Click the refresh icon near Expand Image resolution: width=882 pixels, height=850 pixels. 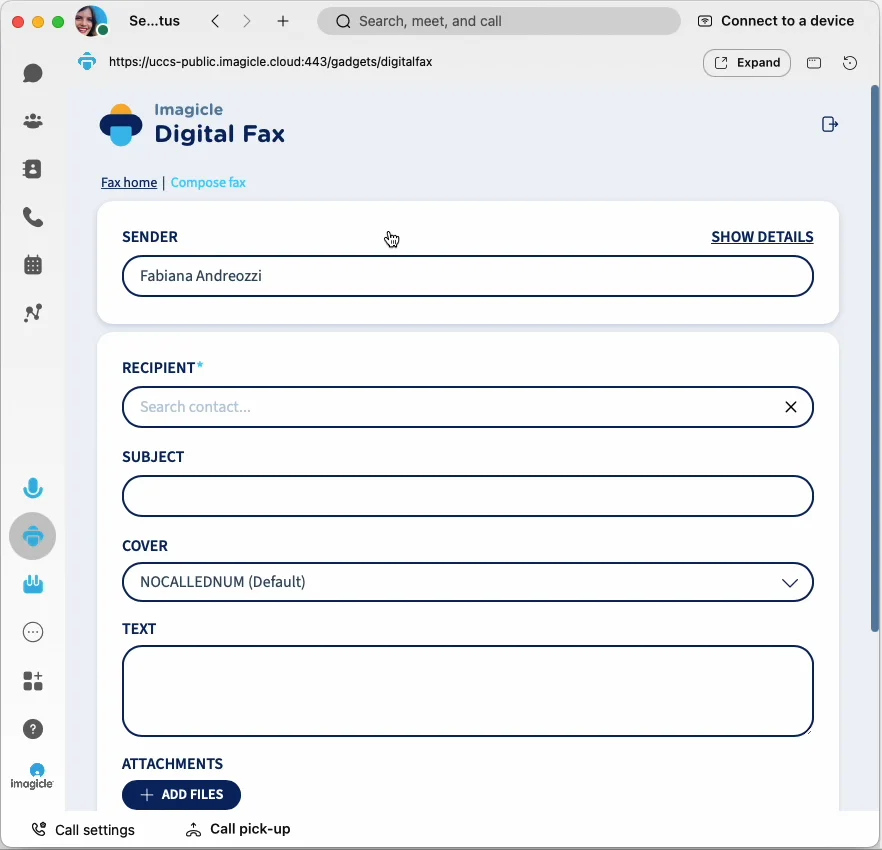[x=850, y=62]
